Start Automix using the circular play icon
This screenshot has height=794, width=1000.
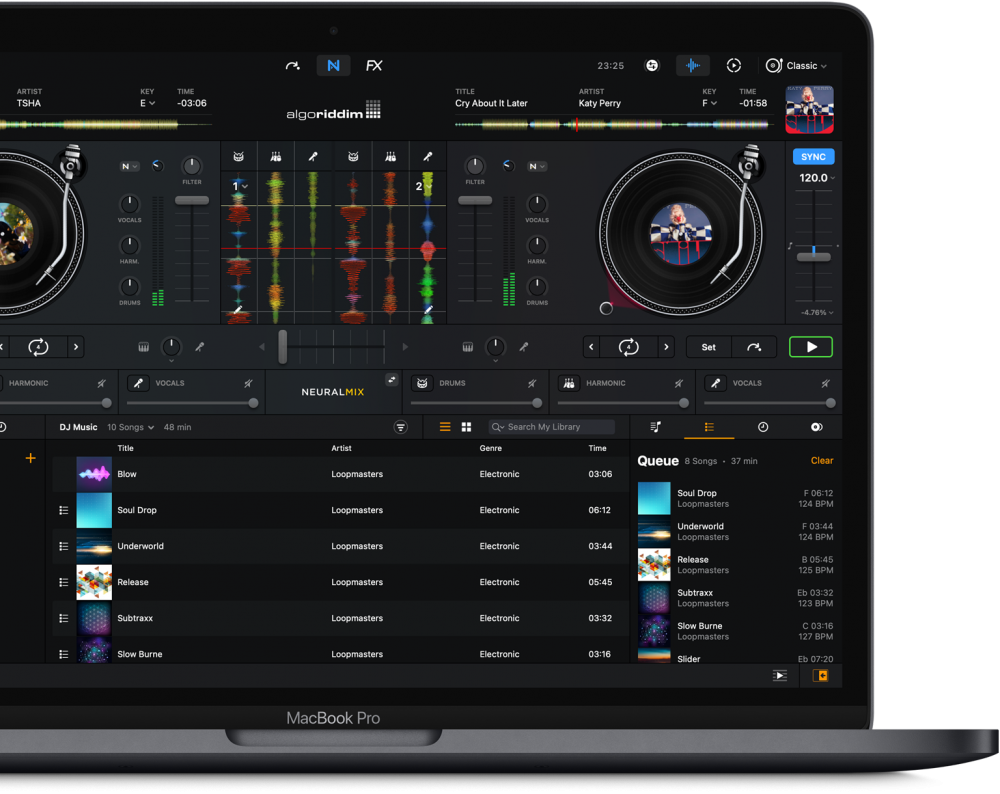click(734, 65)
